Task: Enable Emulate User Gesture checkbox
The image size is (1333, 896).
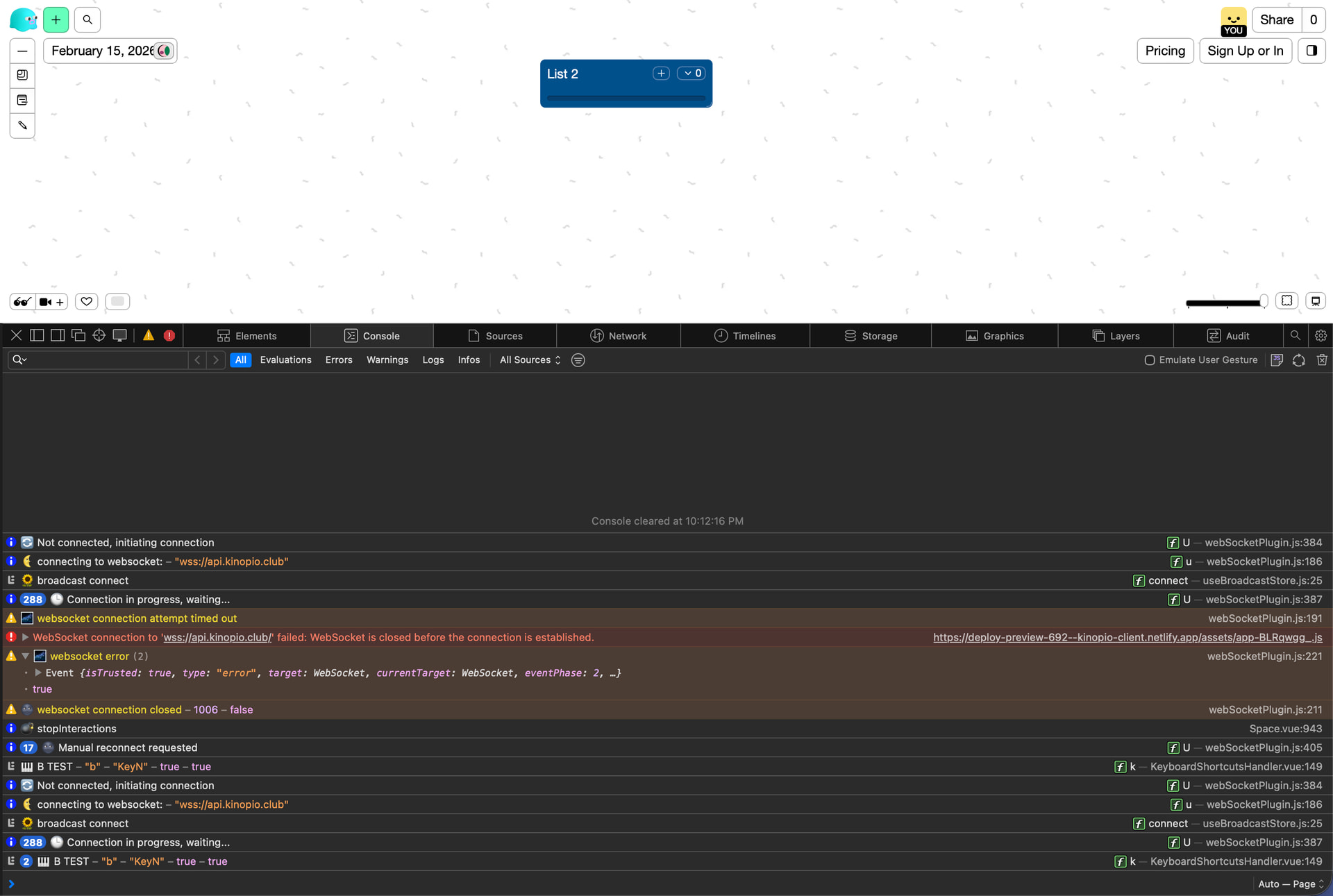Action: (1150, 360)
